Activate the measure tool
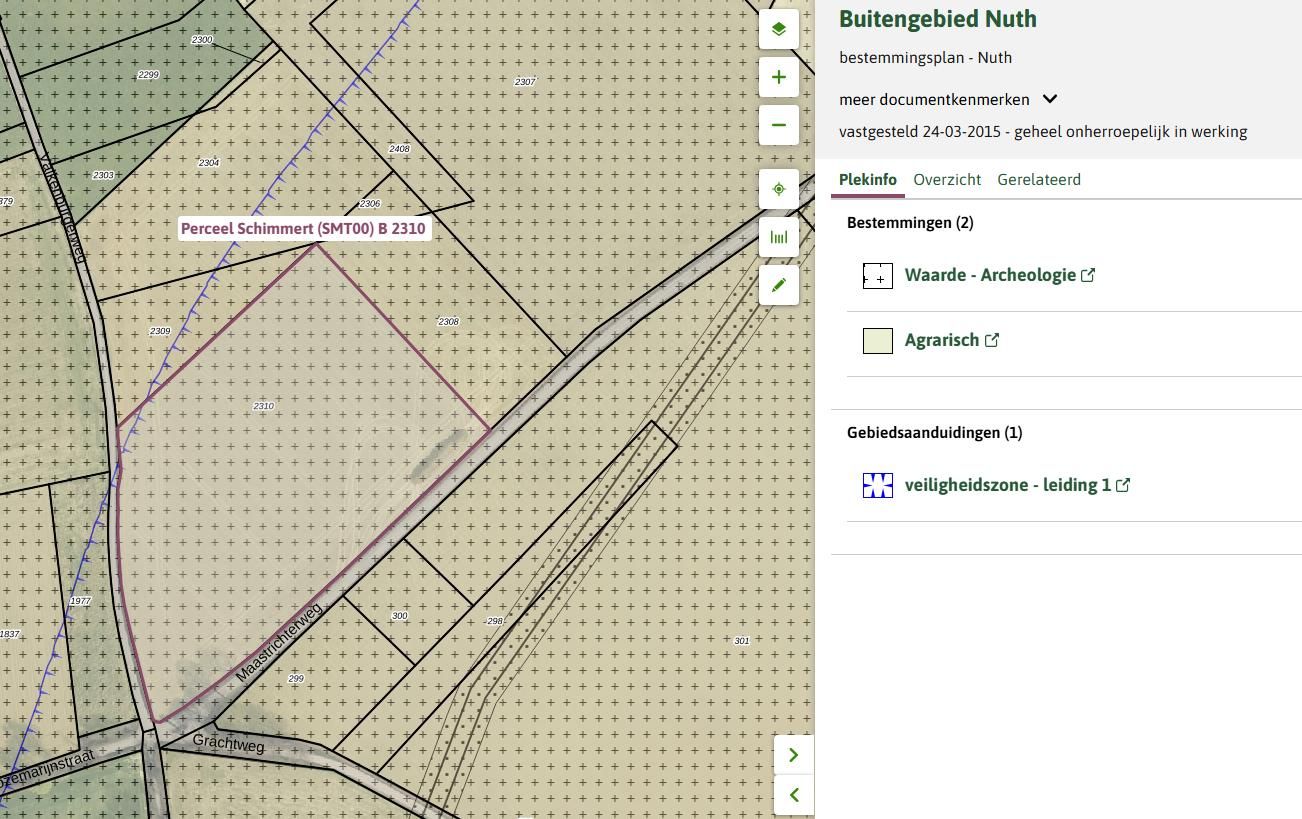This screenshot has width=1302, height=819. 778,237
